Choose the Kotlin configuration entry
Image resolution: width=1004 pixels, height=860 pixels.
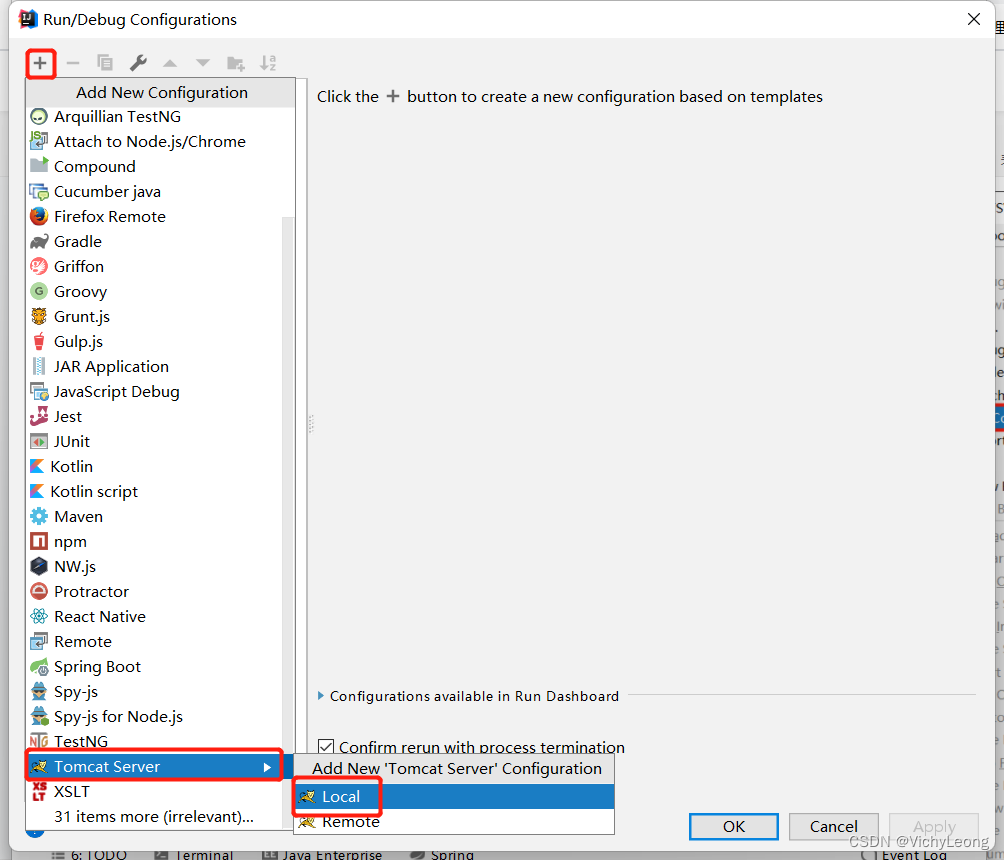point(154,466)
